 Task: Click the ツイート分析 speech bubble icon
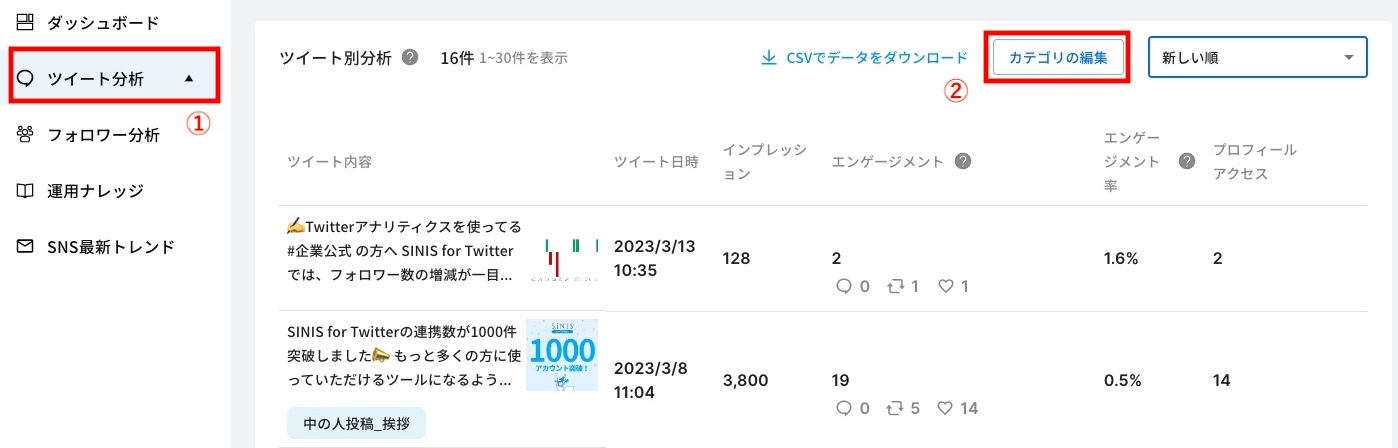[x=27, y=78]
